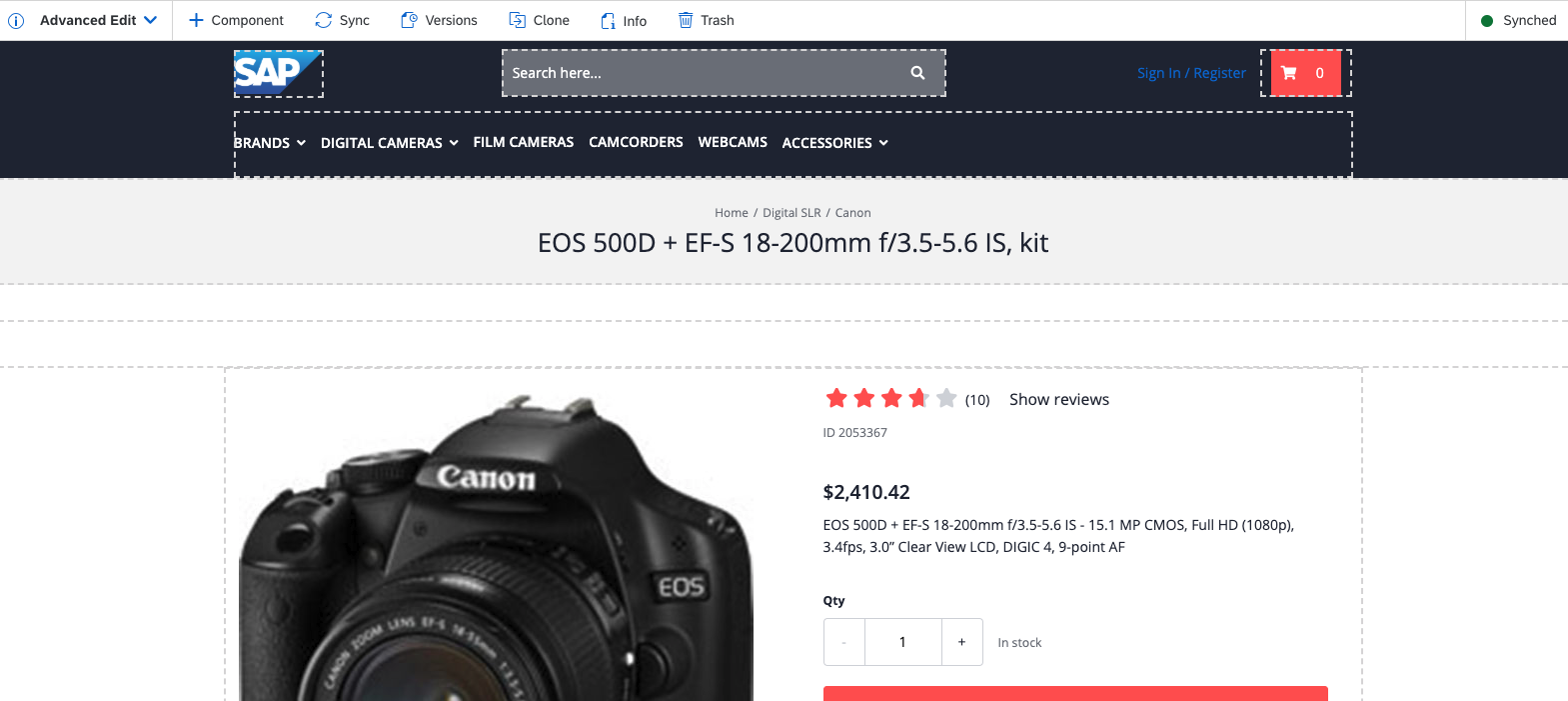Go to CAMCORDERS category
This screenshot has width=1568, height=701.
click(636, 142)
